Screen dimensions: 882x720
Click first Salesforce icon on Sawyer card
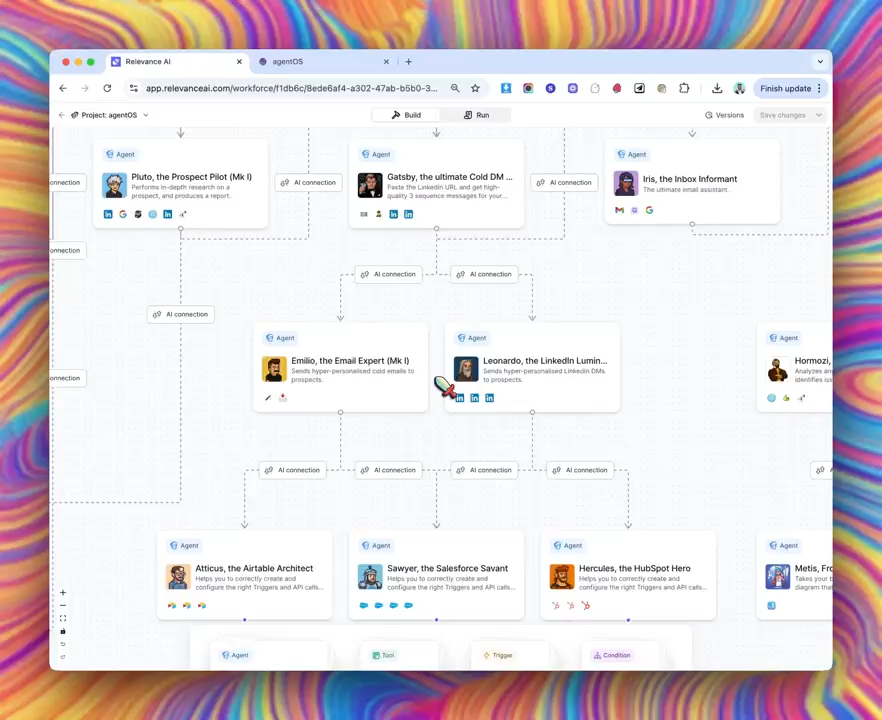[363, 605]
